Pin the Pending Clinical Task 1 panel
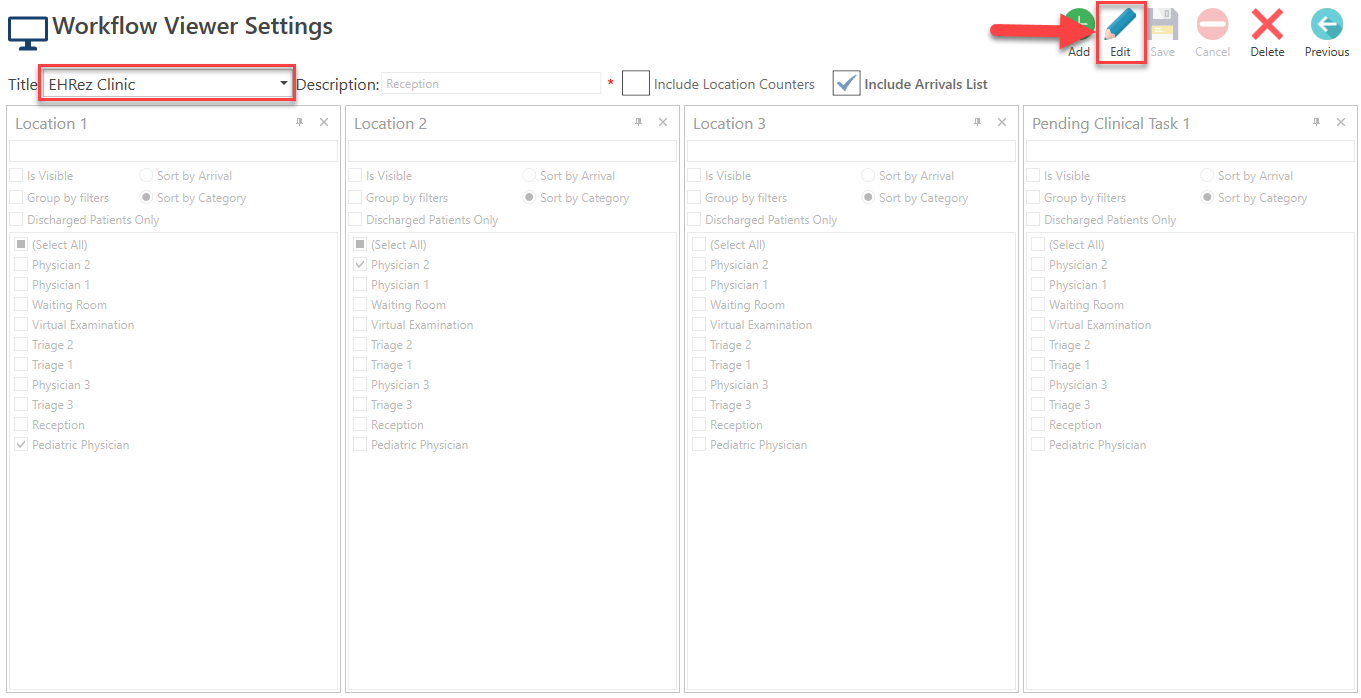The image size is (1361, 698). click(x=1316, y=122)
